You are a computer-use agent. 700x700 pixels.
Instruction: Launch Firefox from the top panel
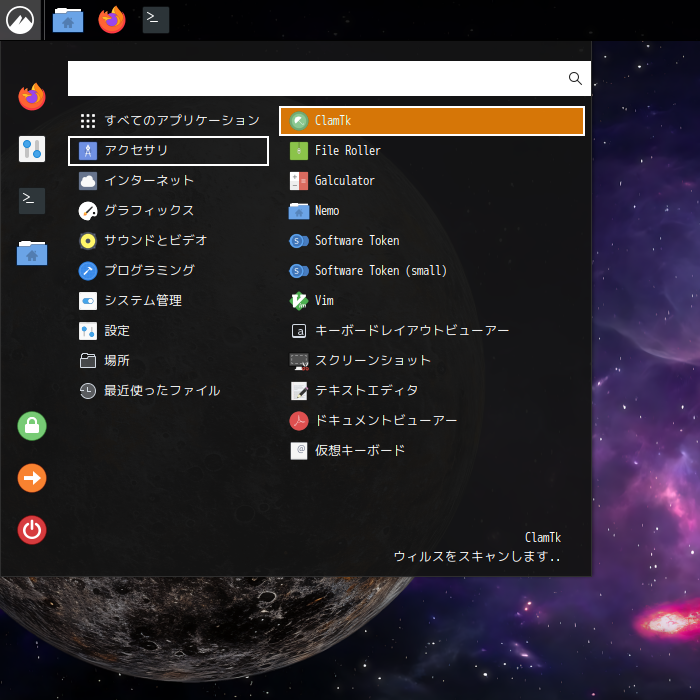coord(112,20)
